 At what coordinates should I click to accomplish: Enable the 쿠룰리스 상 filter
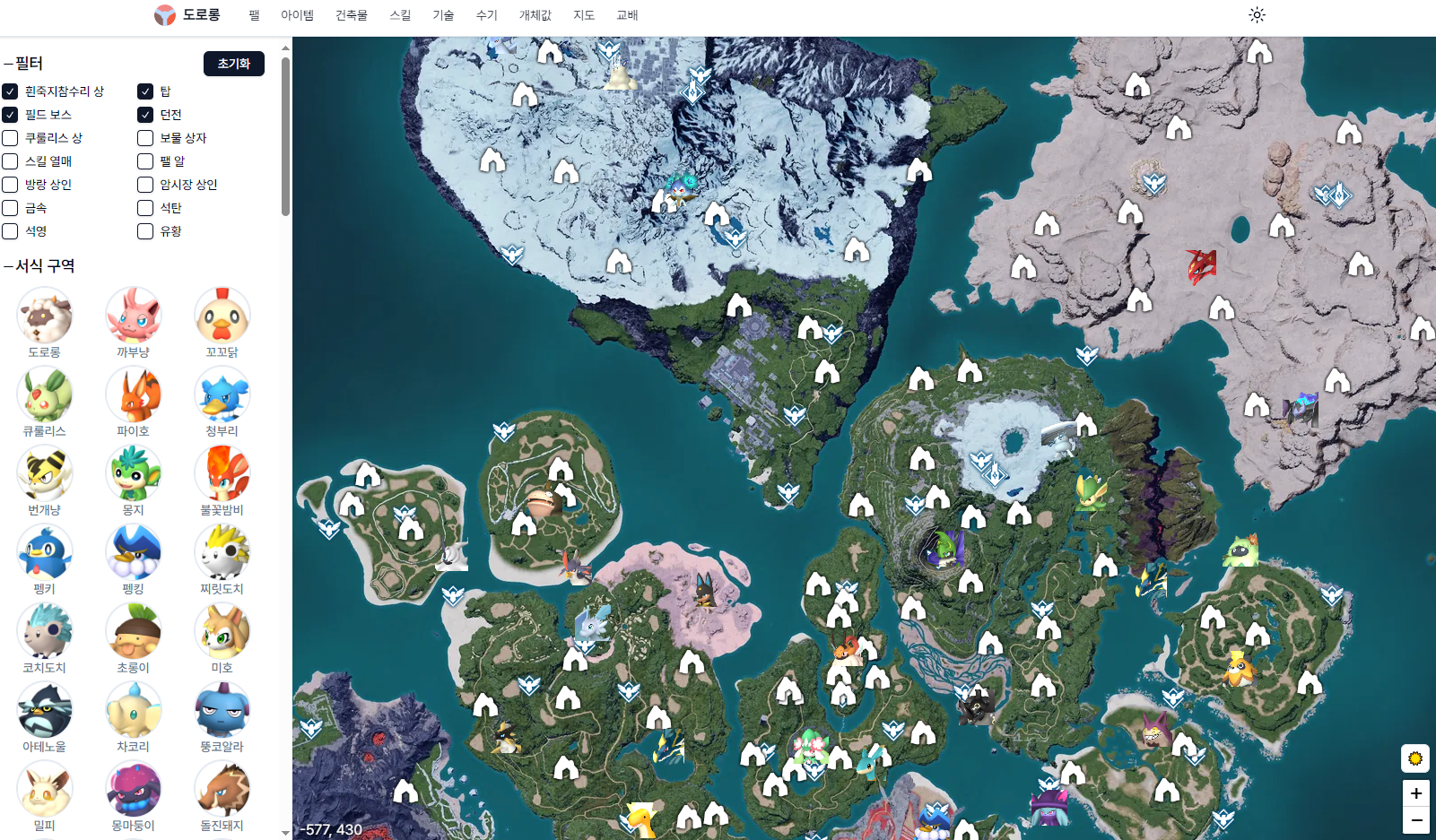coord(10,138)
